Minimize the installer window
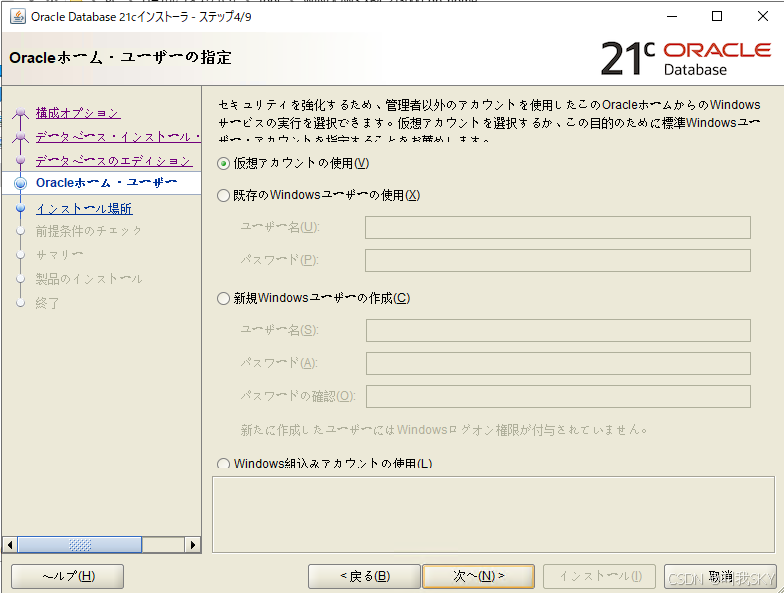 tap(672, 16)
